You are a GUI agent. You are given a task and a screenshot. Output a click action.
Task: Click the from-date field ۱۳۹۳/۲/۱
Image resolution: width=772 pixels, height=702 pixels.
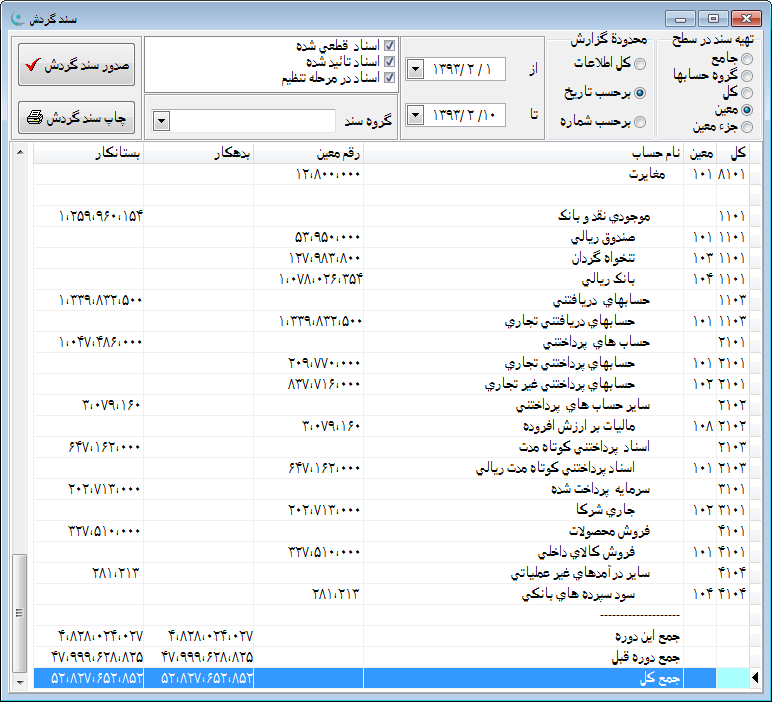(464, 69)
